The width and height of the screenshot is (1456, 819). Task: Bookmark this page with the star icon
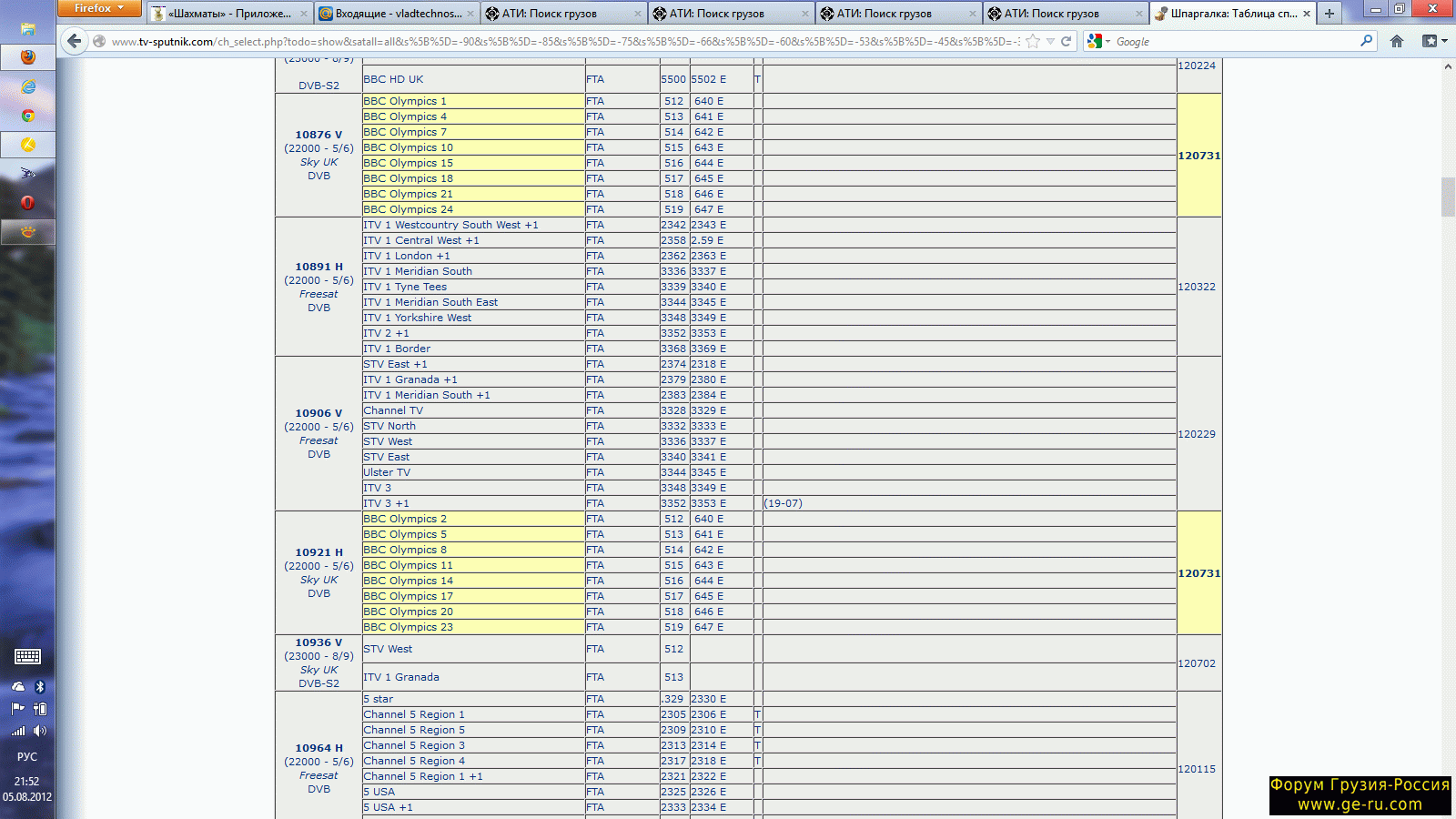coord(1033,41)
